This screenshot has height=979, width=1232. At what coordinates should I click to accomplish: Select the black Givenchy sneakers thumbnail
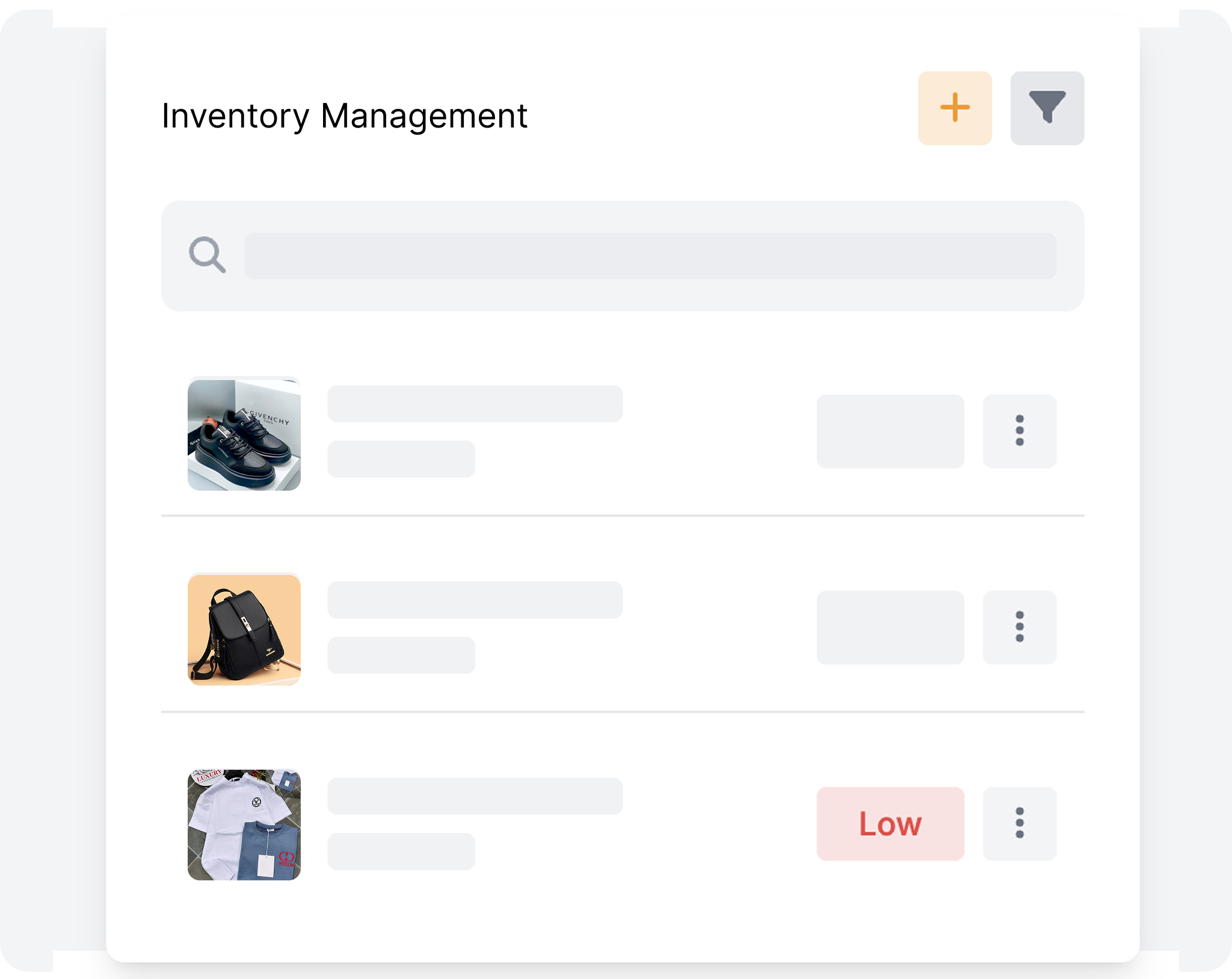[x=244, y=434]
